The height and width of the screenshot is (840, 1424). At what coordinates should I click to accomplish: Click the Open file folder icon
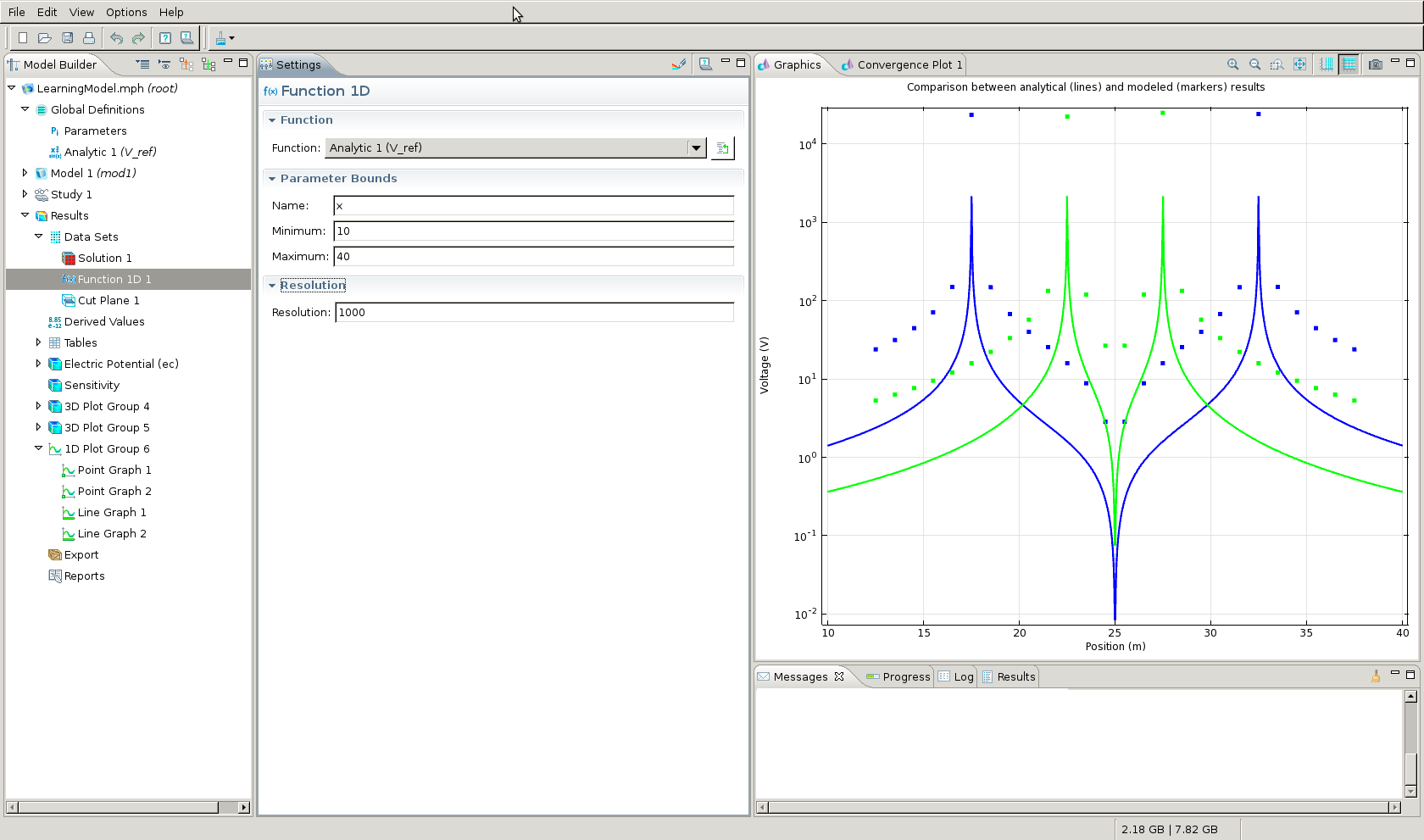[45, 38]
